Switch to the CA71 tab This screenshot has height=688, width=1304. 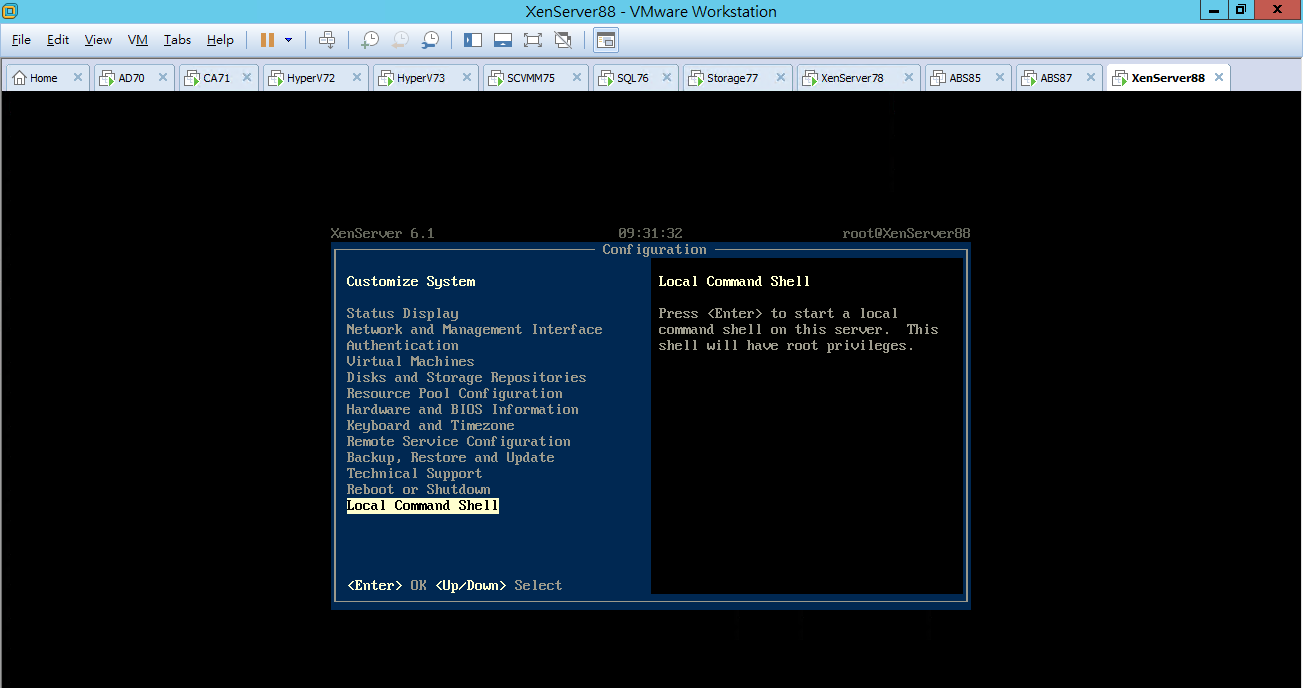pos(216,78)
